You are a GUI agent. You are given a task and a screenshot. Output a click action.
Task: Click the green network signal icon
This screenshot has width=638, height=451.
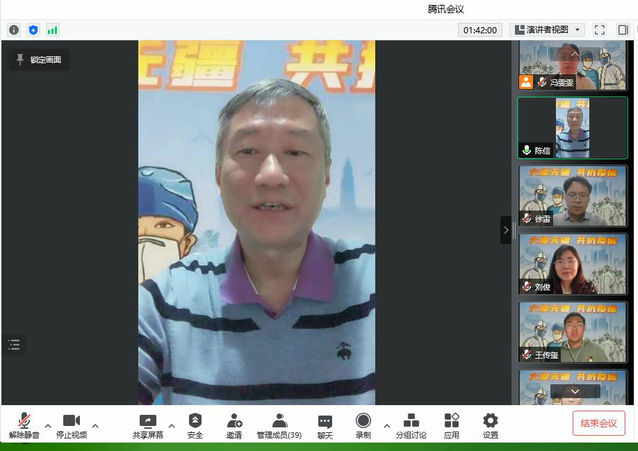pyautogui.click(x=52, y=30)
